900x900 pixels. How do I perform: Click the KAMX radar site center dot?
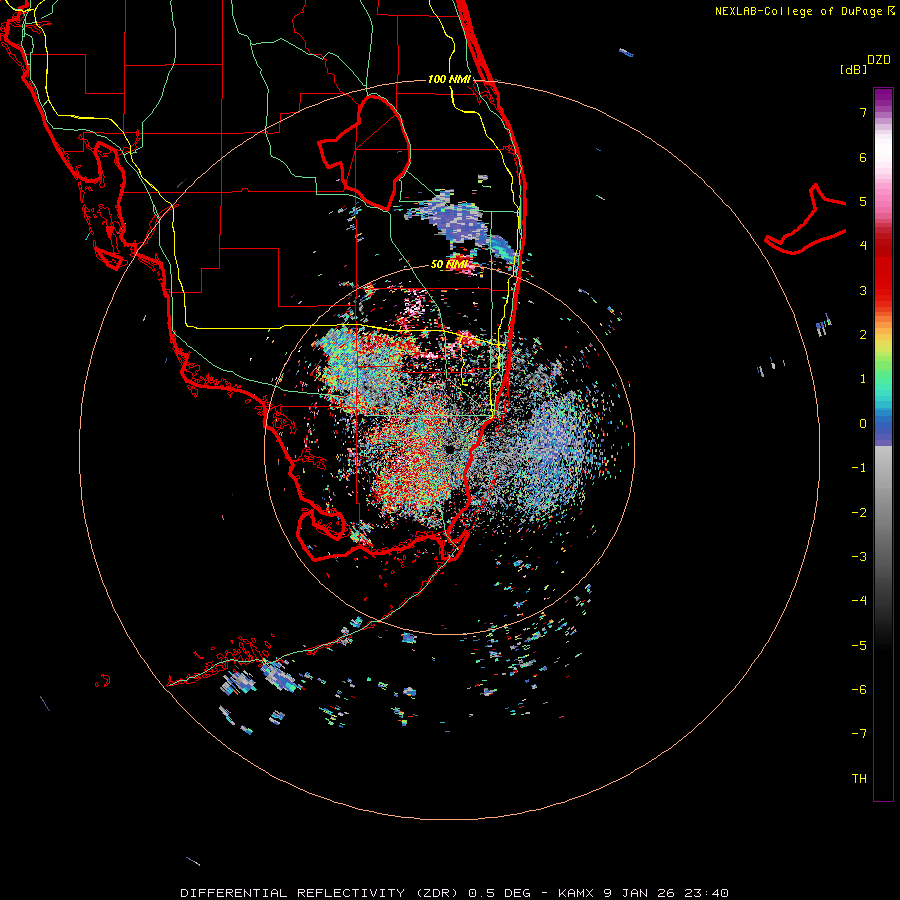click(451, 449)
